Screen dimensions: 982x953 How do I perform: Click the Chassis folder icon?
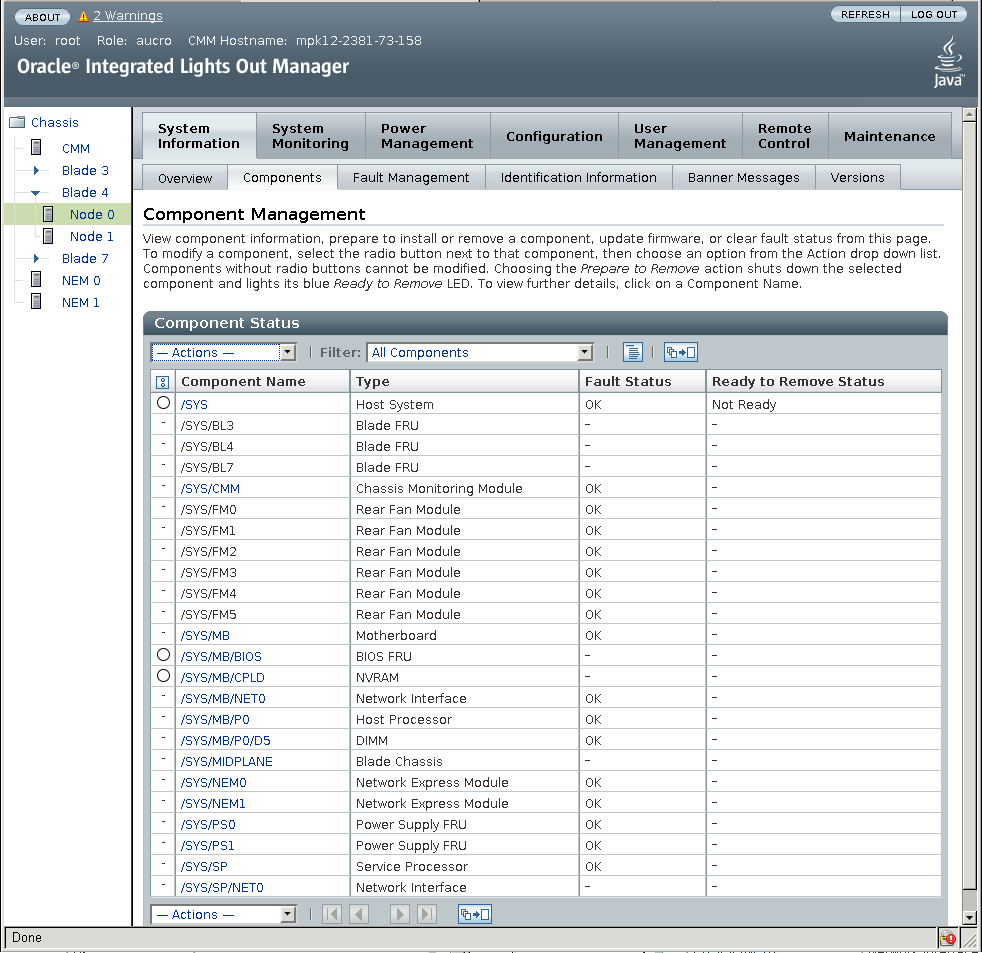17,122
